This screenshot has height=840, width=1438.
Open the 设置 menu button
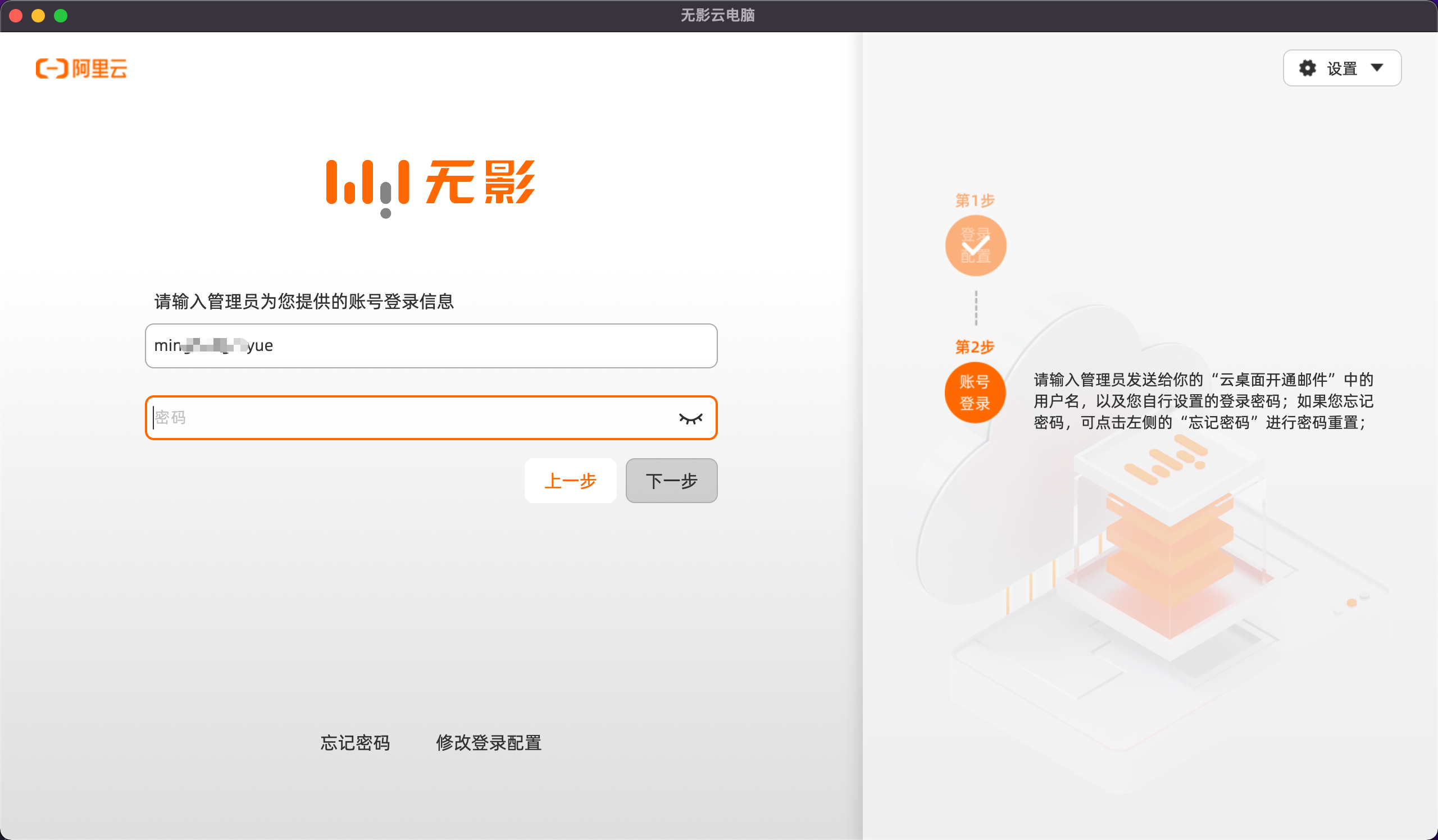pos(1341,69)
